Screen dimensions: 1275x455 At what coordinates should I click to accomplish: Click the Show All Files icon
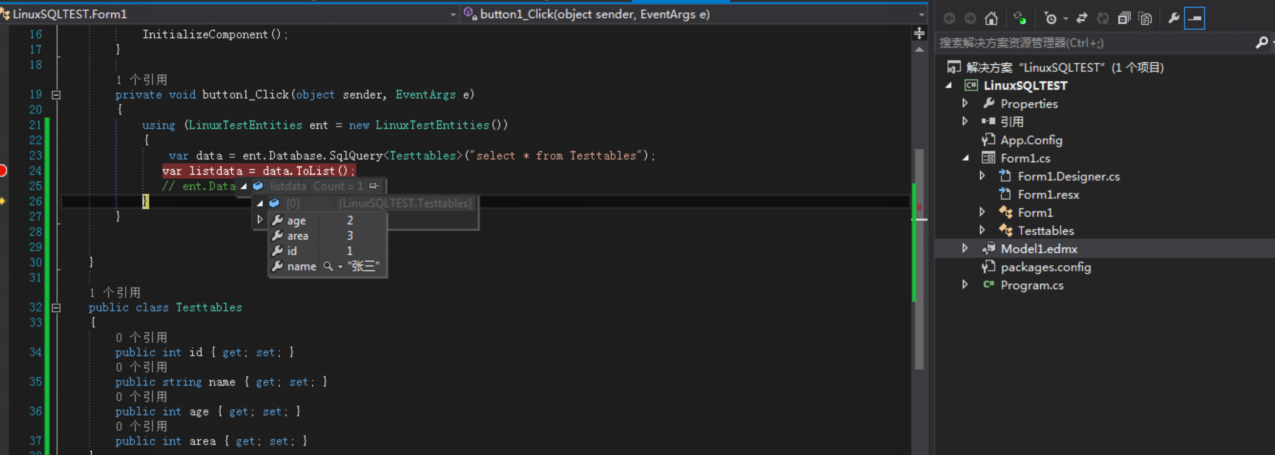[1145, 18]
